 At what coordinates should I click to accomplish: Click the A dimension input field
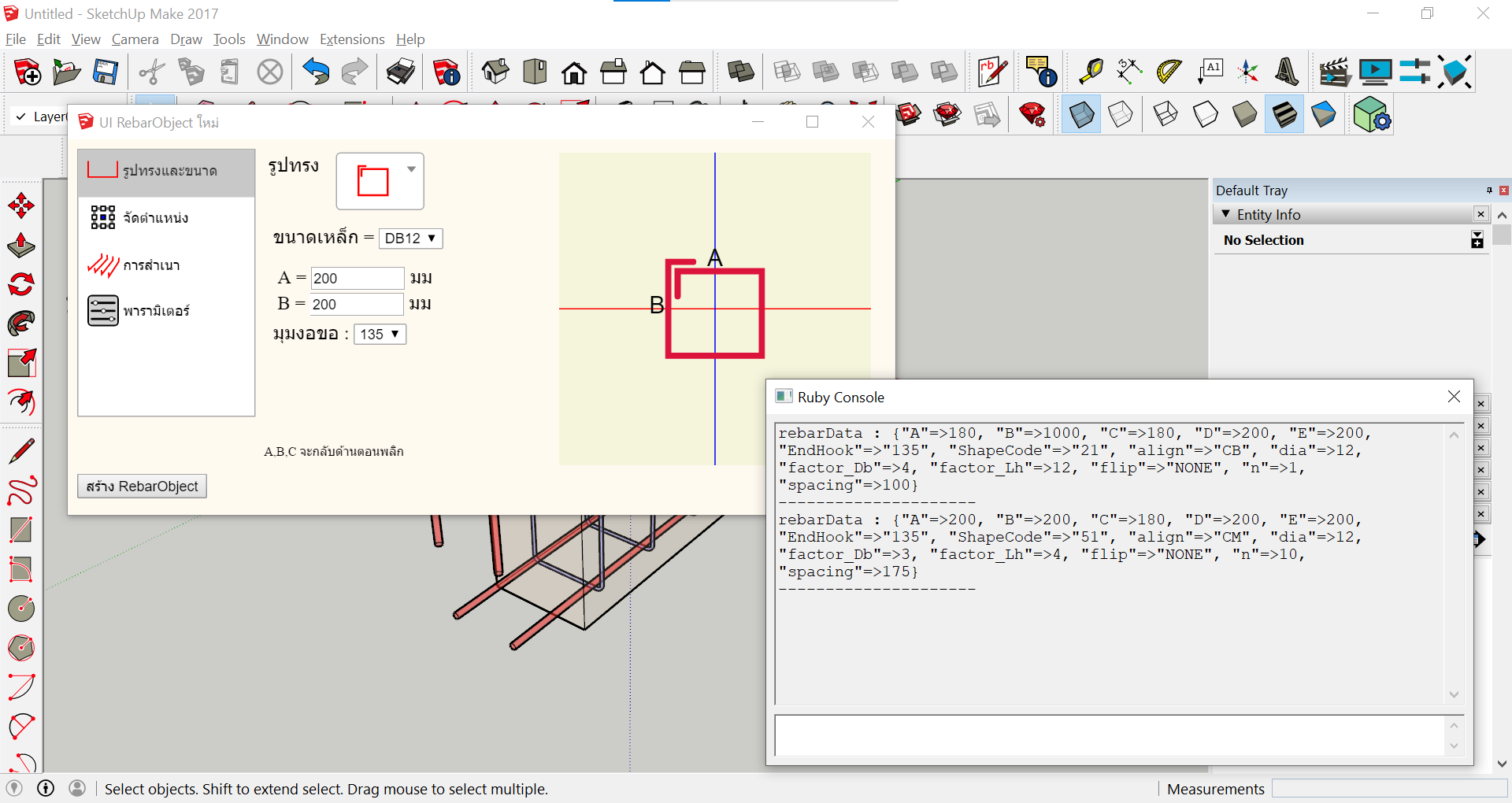pos(358,278)
